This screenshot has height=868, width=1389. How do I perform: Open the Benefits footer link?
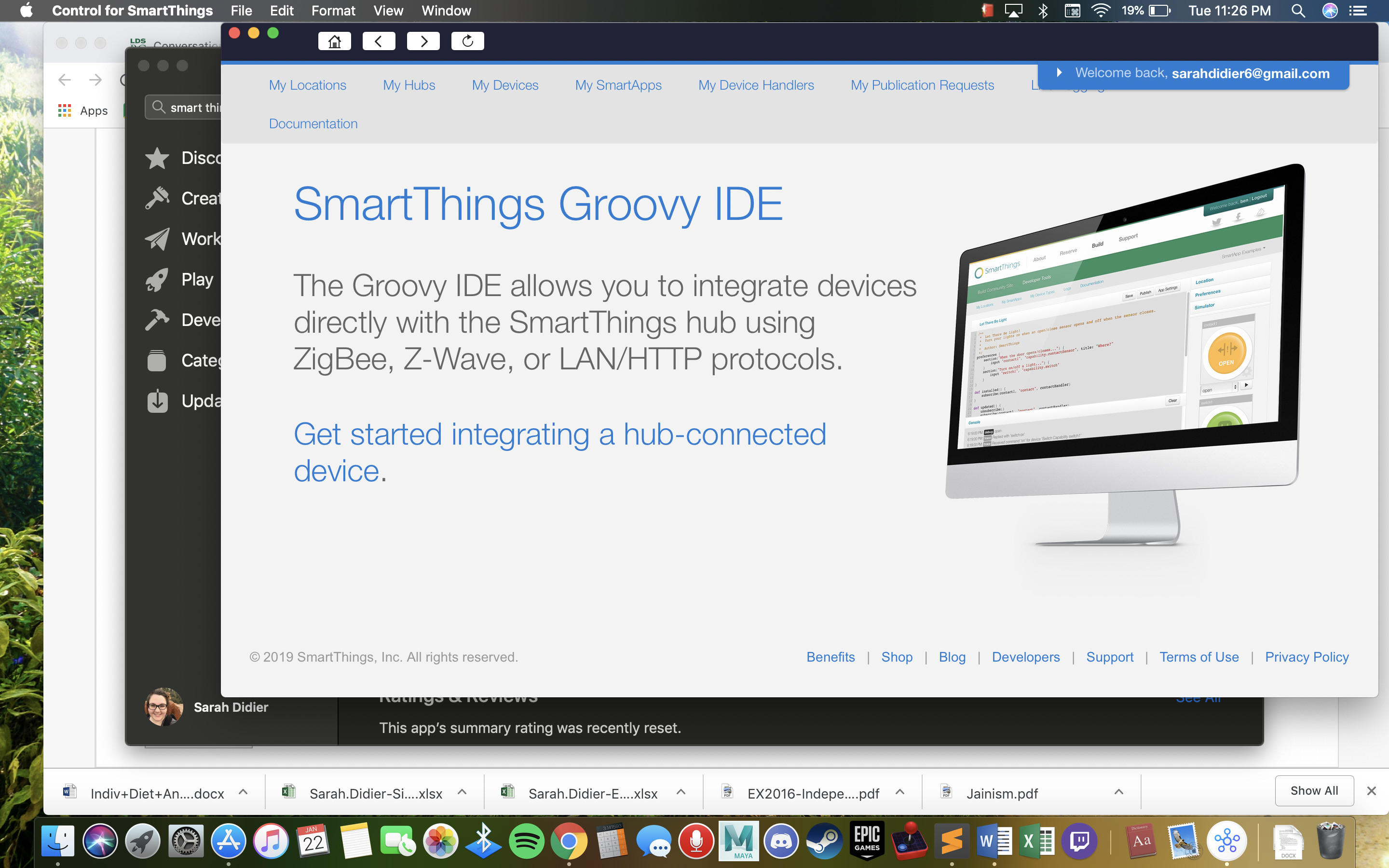tap(831, 657)
